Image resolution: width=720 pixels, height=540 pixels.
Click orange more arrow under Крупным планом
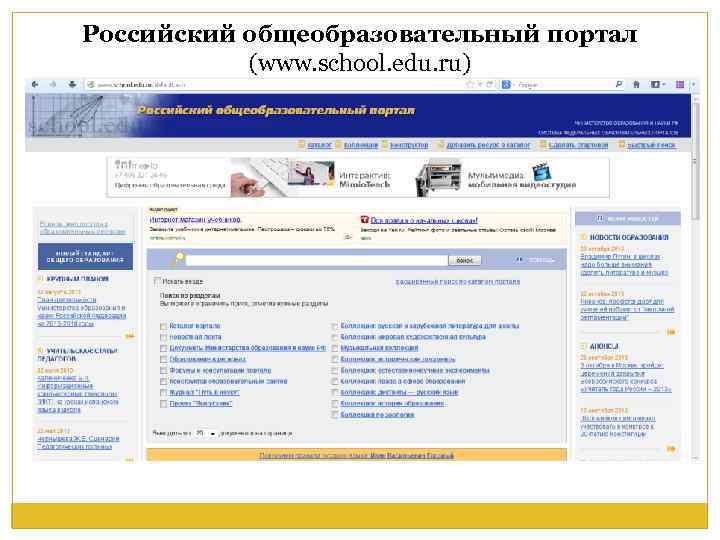(129, 337)
